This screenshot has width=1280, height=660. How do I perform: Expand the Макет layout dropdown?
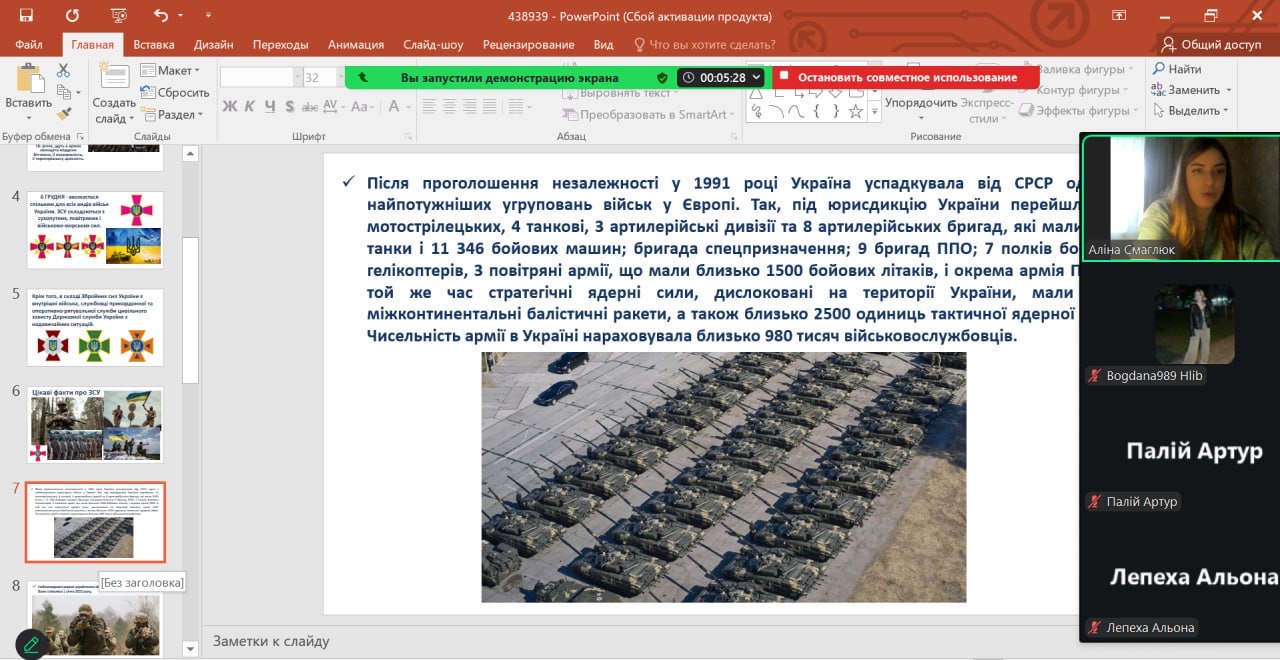170,71
